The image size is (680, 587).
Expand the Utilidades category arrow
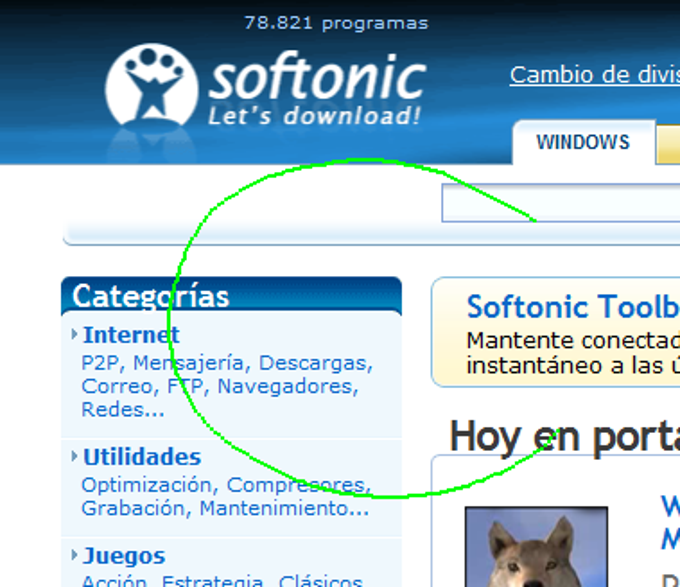coord(74,456)
